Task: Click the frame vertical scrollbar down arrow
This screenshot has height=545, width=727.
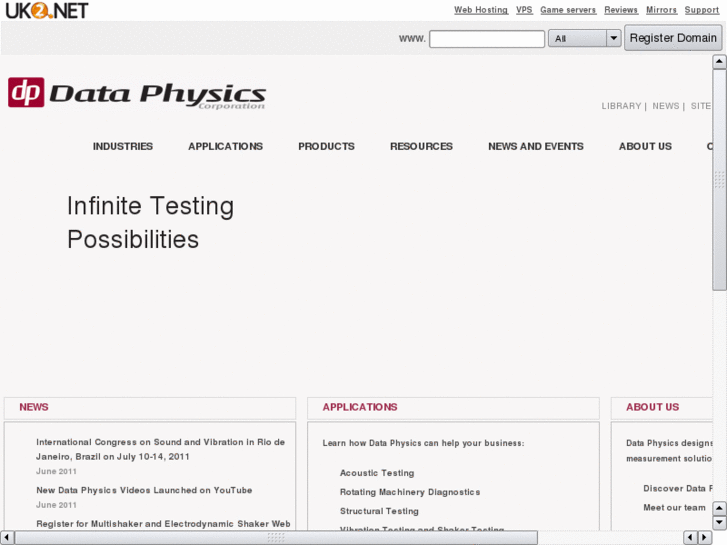Action: [719, 523]
